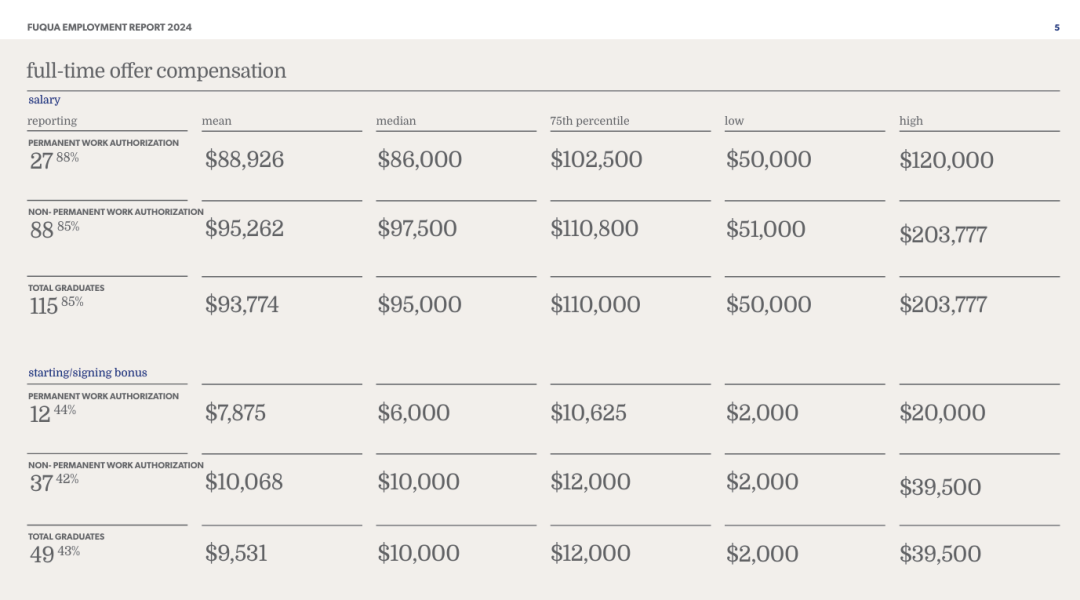Viewport: 1080px width, 600px height.
Task: Click the reporting column label
Action: [52, 121]
